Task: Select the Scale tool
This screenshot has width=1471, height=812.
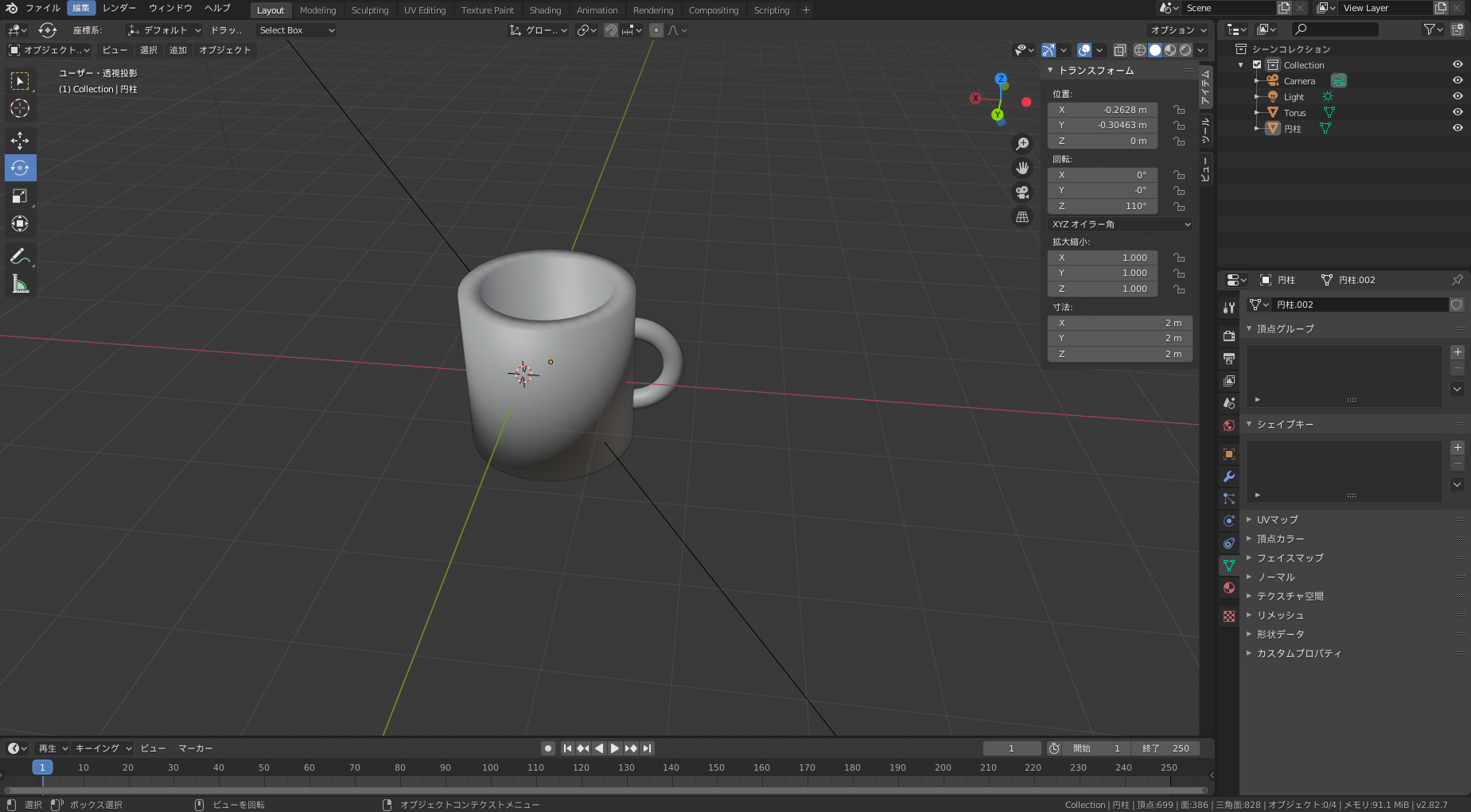Action: [20, 196]
